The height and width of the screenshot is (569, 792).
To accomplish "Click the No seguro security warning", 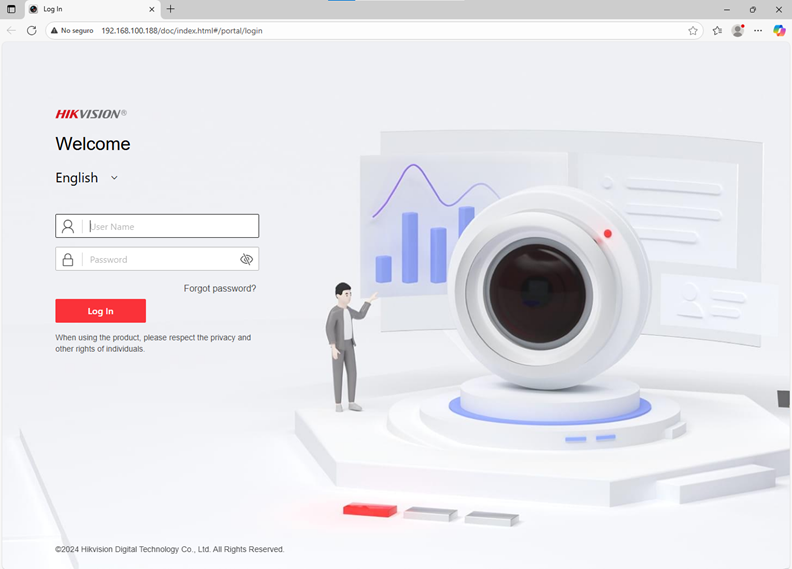I will coord(72,31).
